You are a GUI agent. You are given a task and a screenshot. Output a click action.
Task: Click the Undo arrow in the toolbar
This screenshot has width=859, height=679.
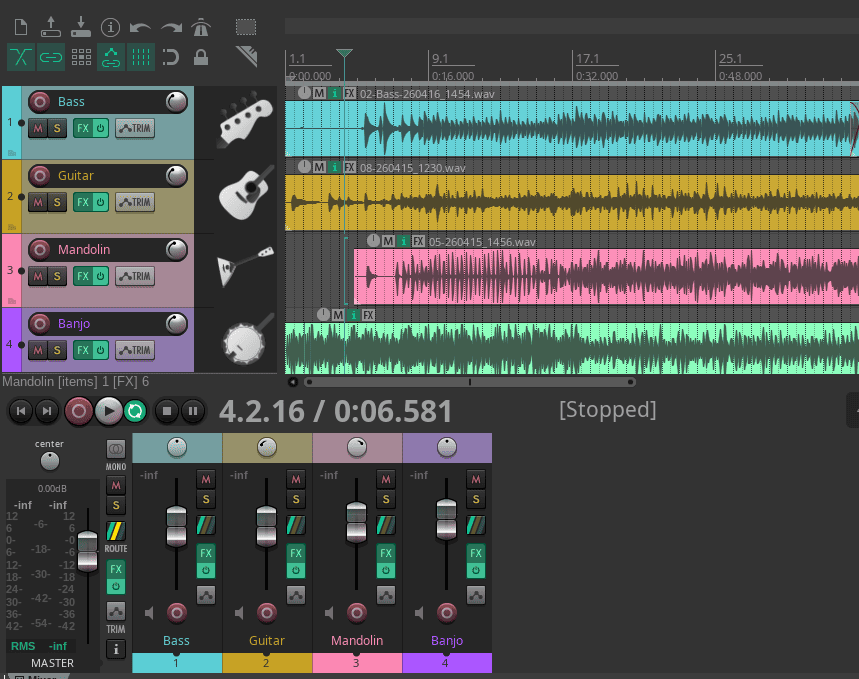(141, 27)
